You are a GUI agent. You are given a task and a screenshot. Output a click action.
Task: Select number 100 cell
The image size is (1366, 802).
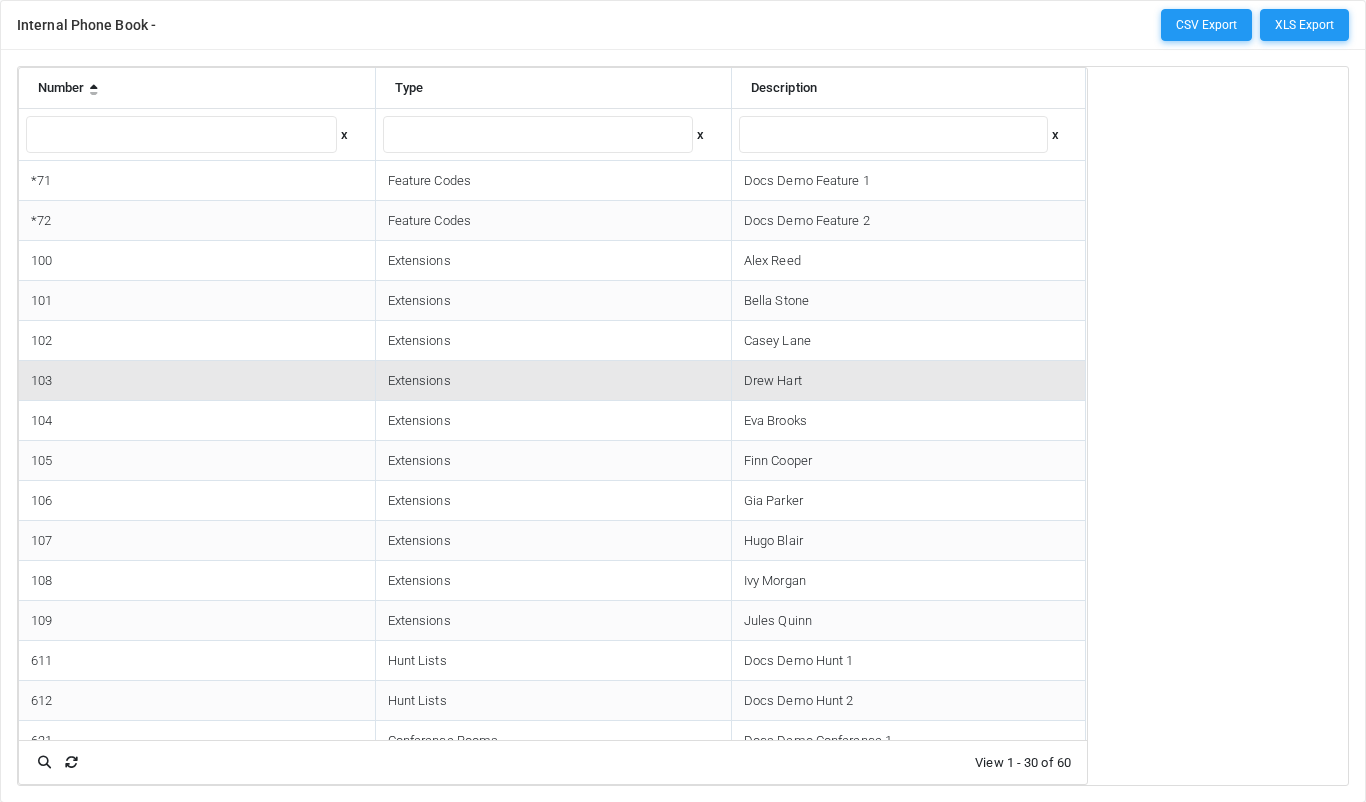197,261
